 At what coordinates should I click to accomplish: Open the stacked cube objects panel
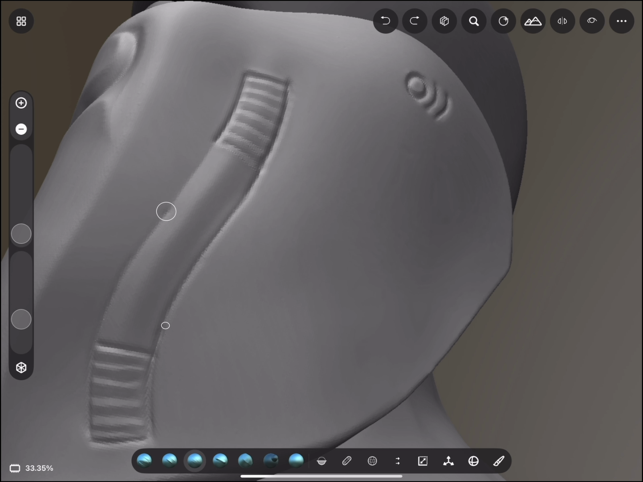coord(444,21)
